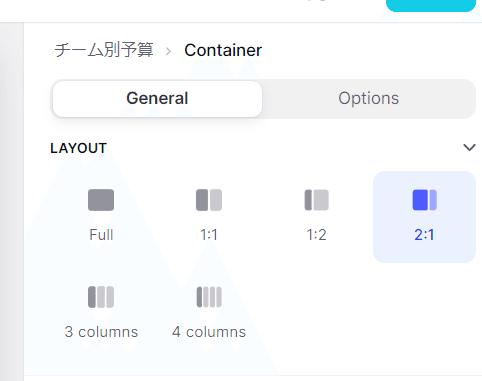
Task: Click the selected "2:1" label
Action: pos(424,235)
